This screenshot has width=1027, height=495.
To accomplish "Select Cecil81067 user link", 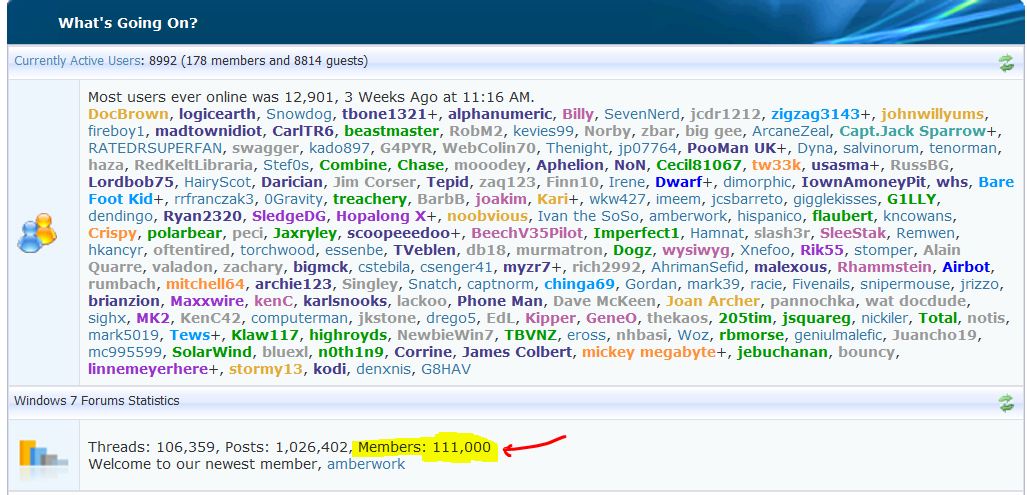I will point(699,165).
